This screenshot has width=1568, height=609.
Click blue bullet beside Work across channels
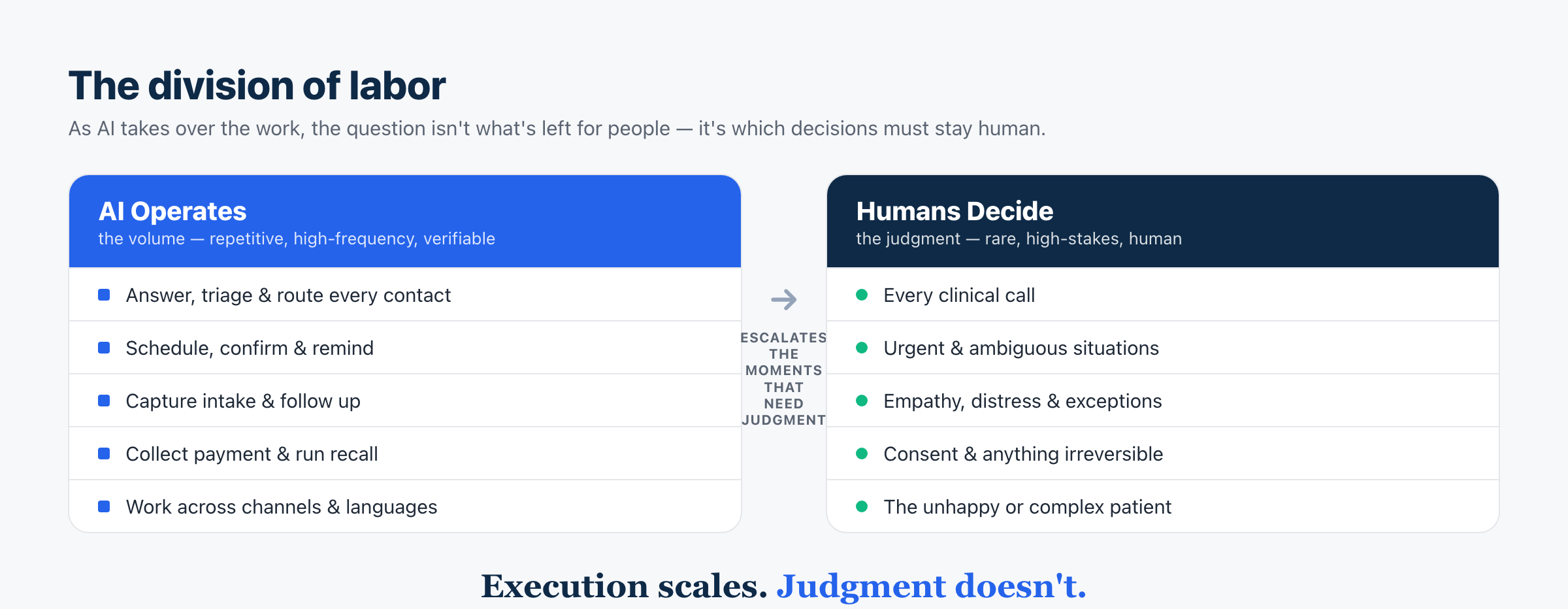pyautogui.click(x=104, y=506)
